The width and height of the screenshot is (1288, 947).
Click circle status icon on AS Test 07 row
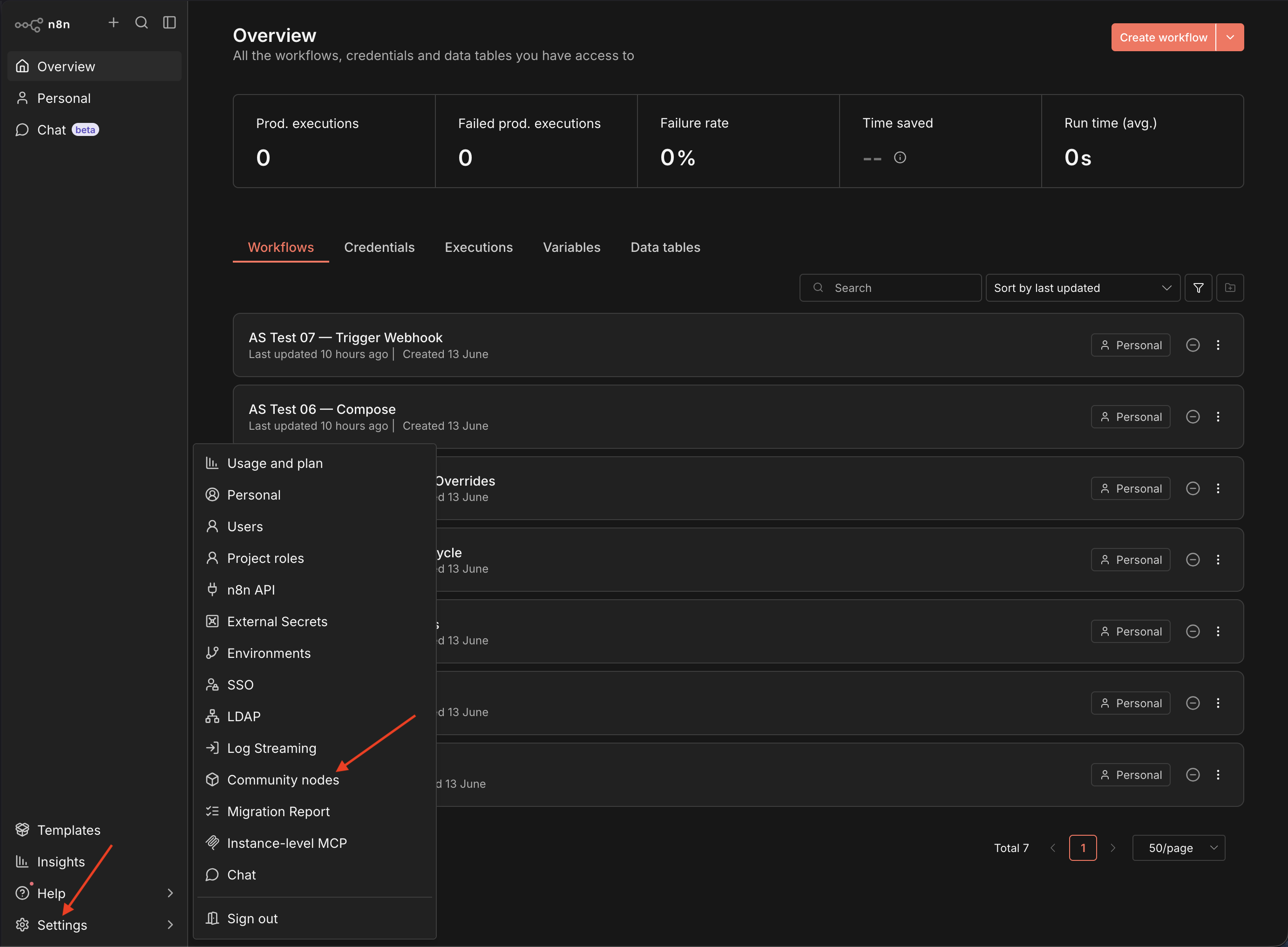(x=1193, y=345)
